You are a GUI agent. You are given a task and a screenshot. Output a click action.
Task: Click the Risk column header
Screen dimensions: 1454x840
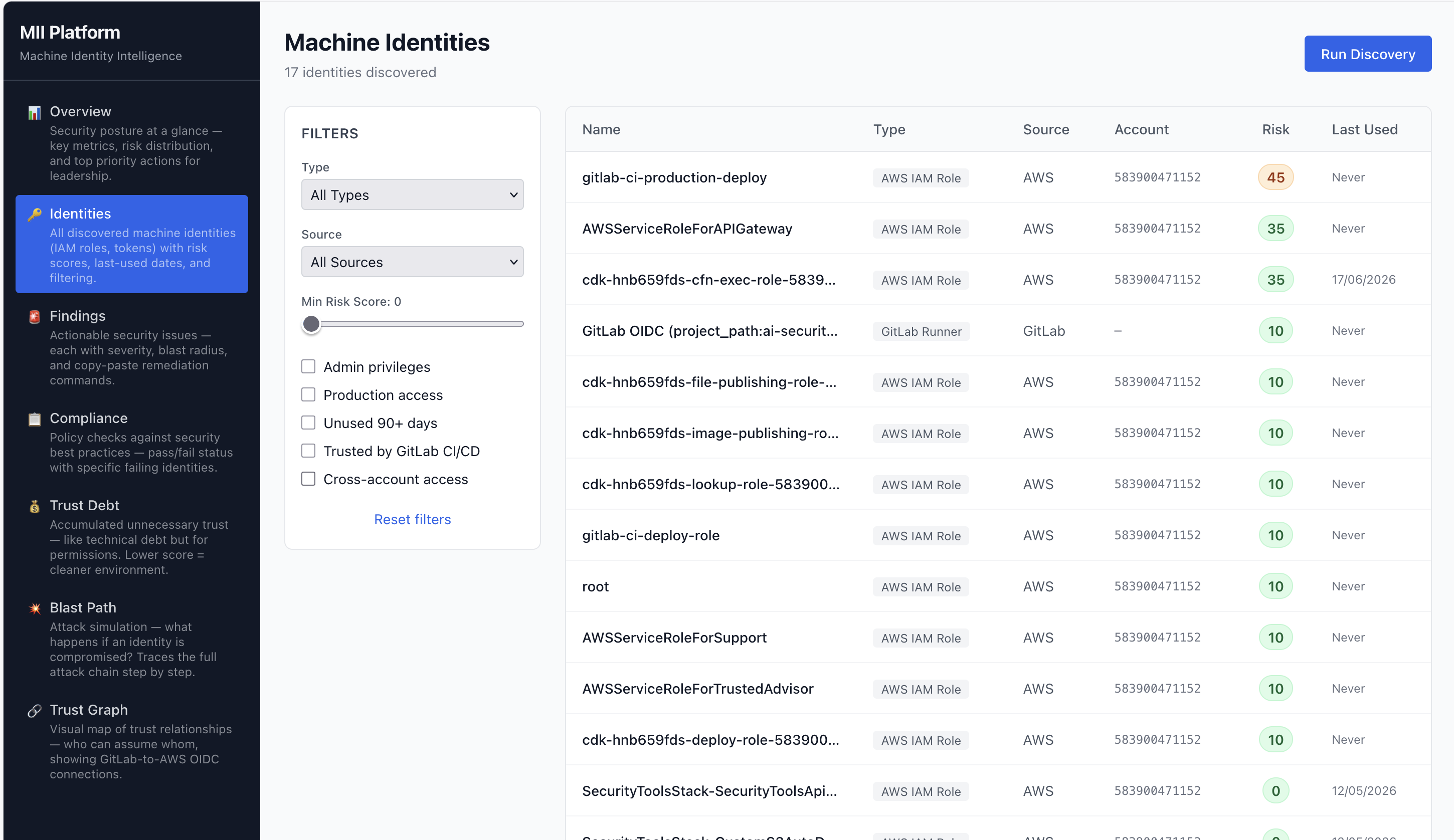pyautogui.click(x=1275, y=129)
